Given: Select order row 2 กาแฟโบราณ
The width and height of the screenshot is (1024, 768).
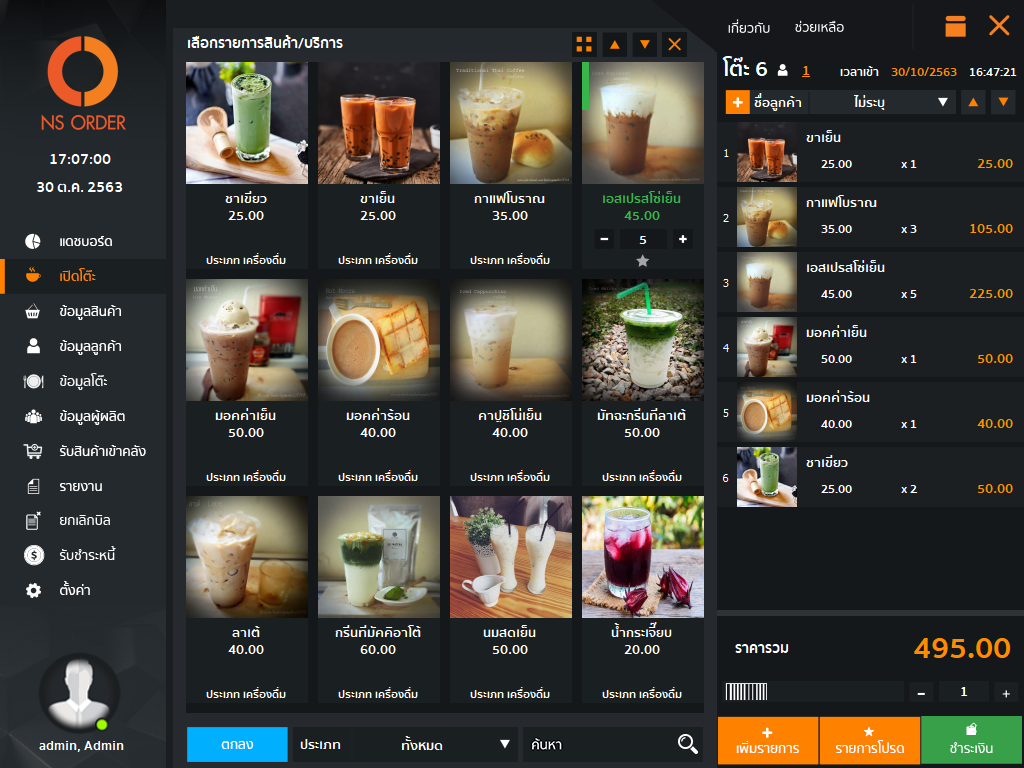Looking at the screenshot, I should click(x=870, y=217).
